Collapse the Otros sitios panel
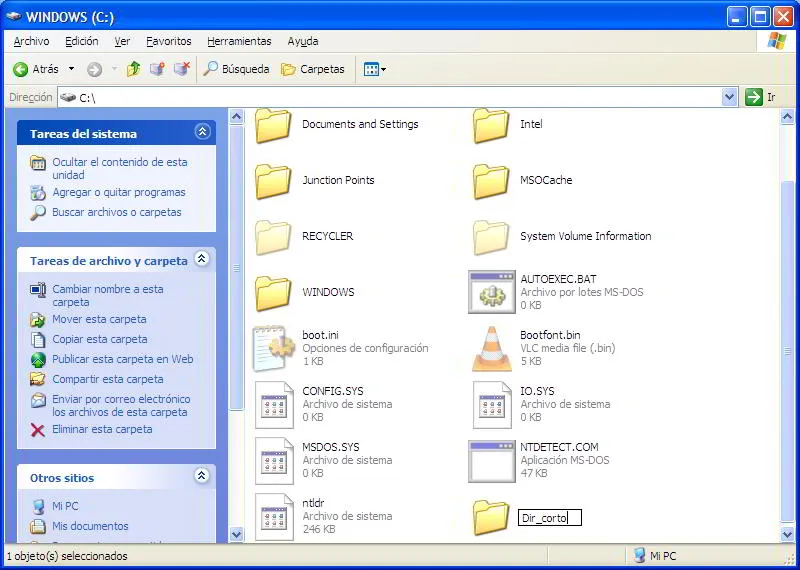This screenshot has width=800, height=570. point(202,476)
